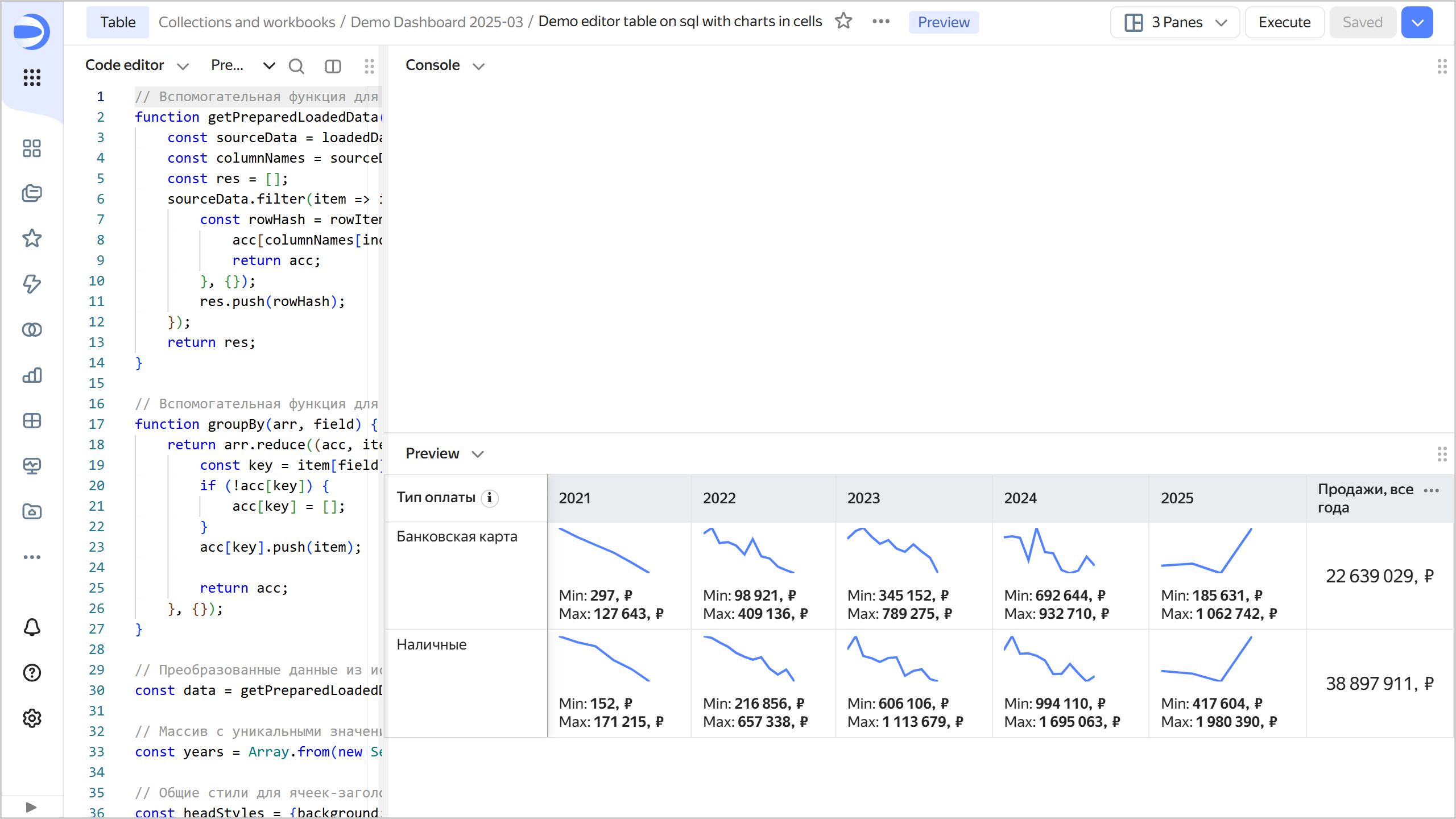The width and height of the screenshot is (1456, 819).
Task: Open the apps grid menu icon
Action: coord(32,77)
